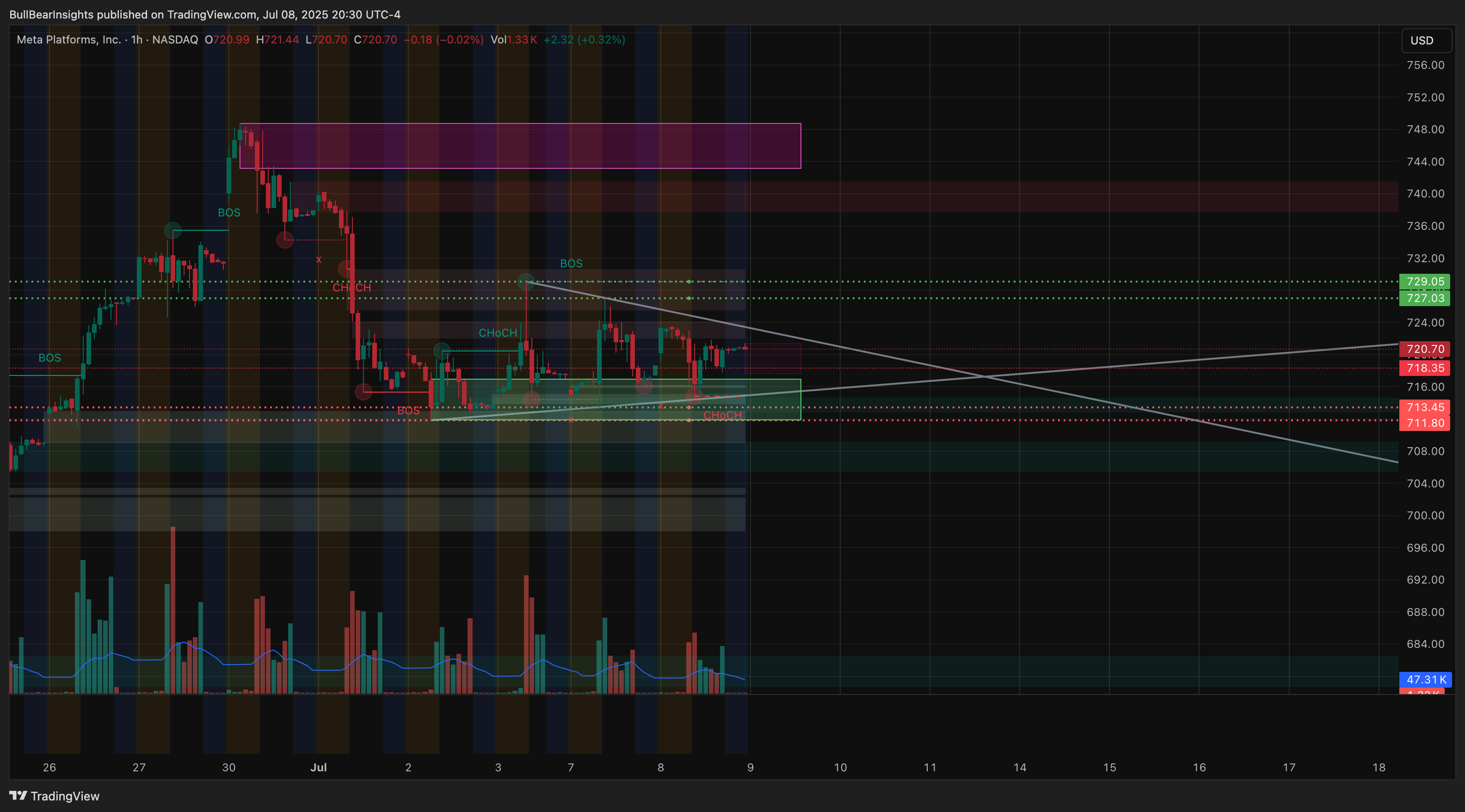Click the green CHoCH label near July 3

tap(498, 332)
